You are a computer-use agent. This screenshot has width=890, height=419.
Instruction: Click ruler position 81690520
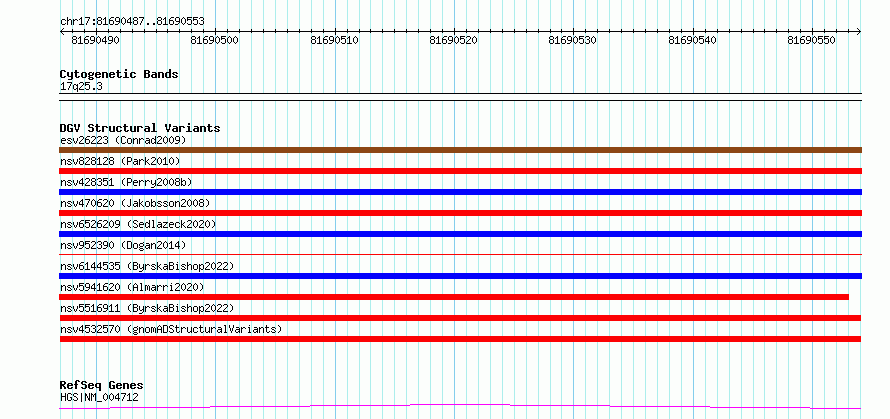454,40
